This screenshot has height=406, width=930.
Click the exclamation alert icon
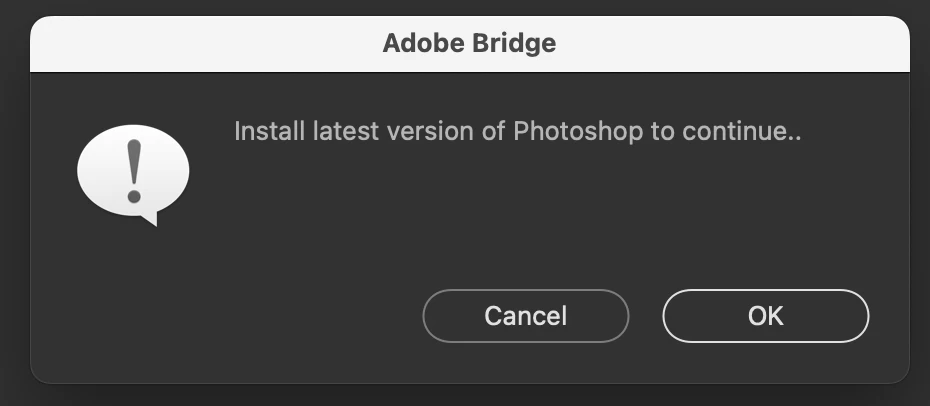pyautogui.click(x=133, y=172)
